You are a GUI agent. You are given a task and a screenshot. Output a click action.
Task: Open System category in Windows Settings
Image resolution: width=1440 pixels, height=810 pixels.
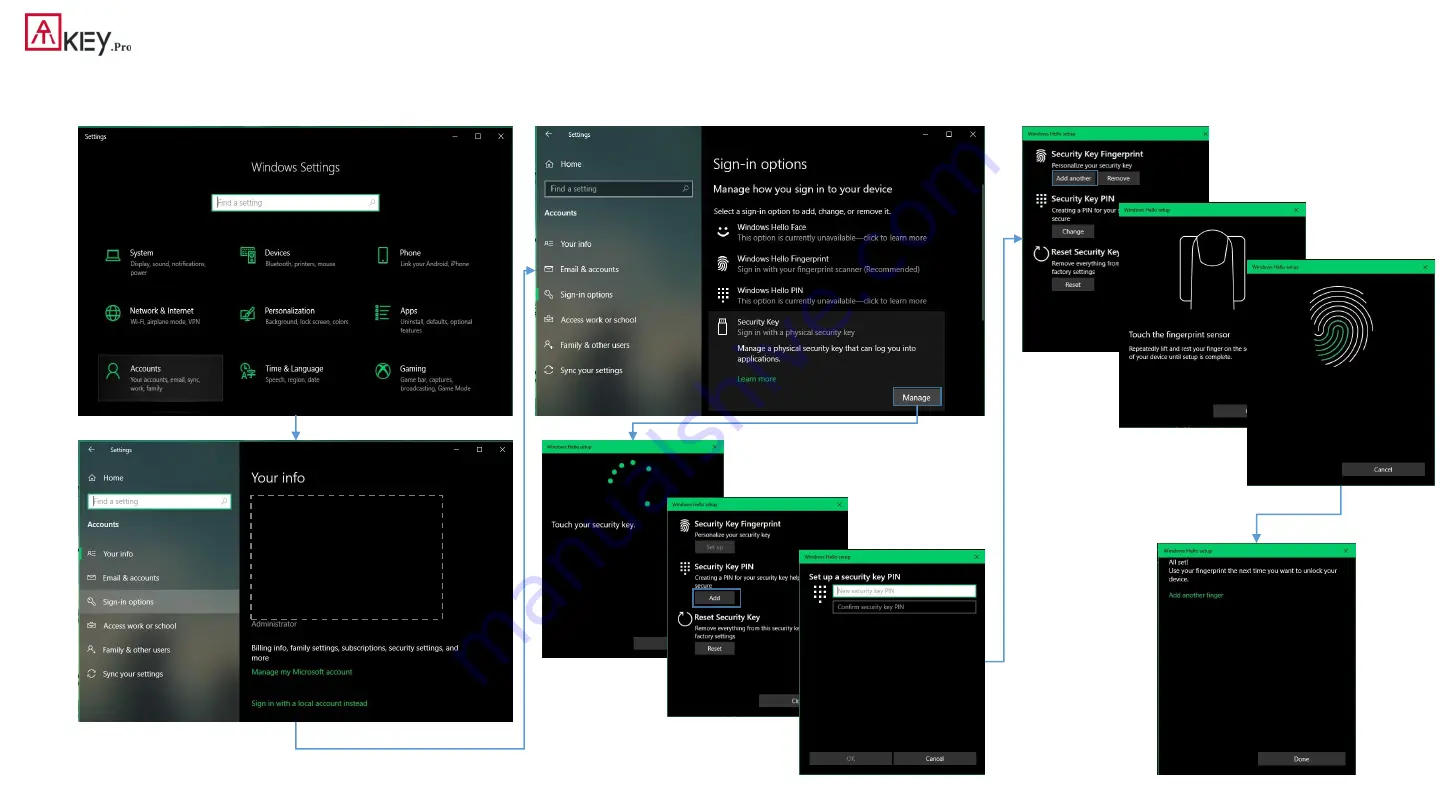pyautogui.click(x=156, y=262)
